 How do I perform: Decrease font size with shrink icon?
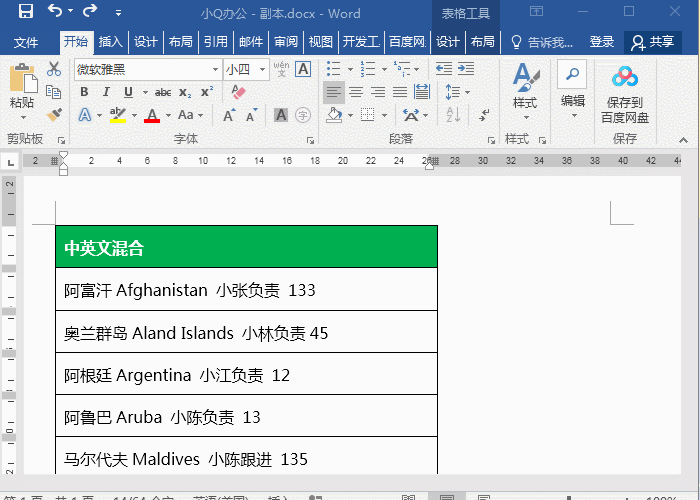pyautogui.click(x=252, y=115)
